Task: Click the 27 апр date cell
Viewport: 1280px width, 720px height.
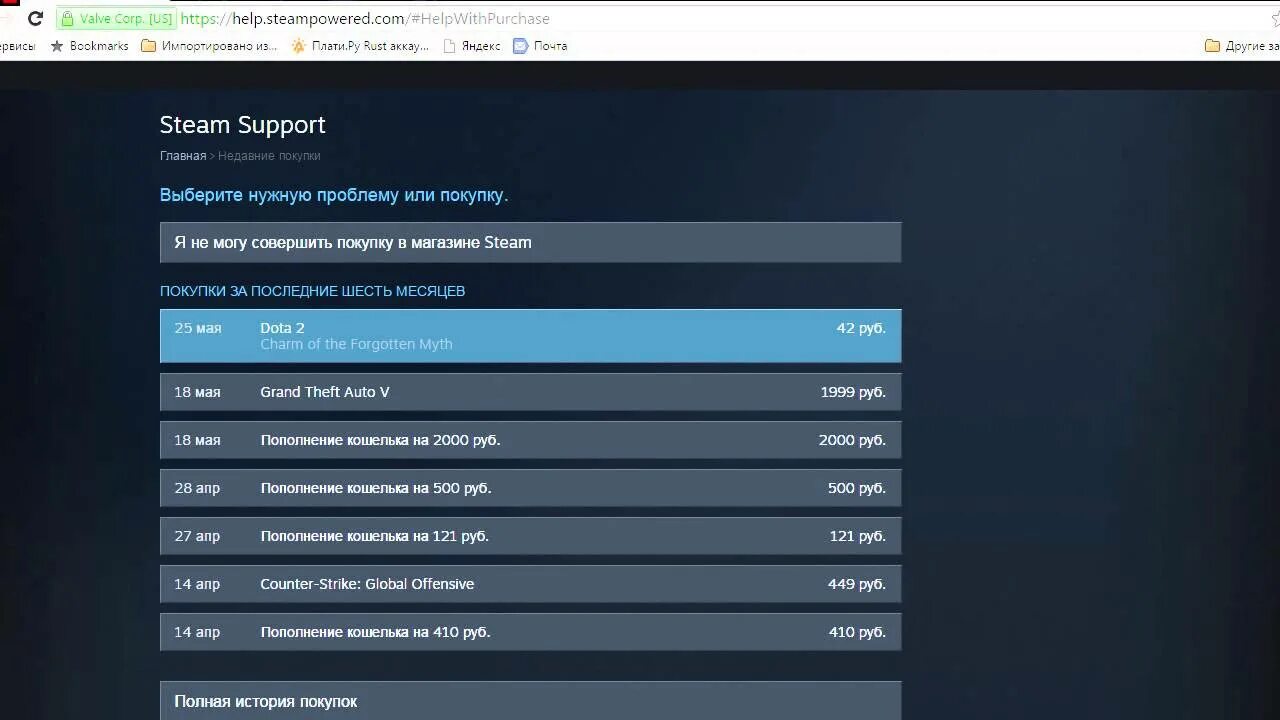Action: [x=197, y=536]
